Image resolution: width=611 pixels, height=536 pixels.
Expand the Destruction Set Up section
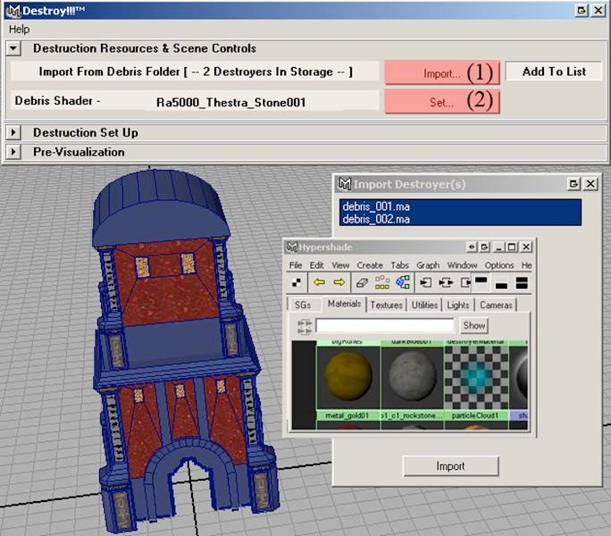coord(13,132)
